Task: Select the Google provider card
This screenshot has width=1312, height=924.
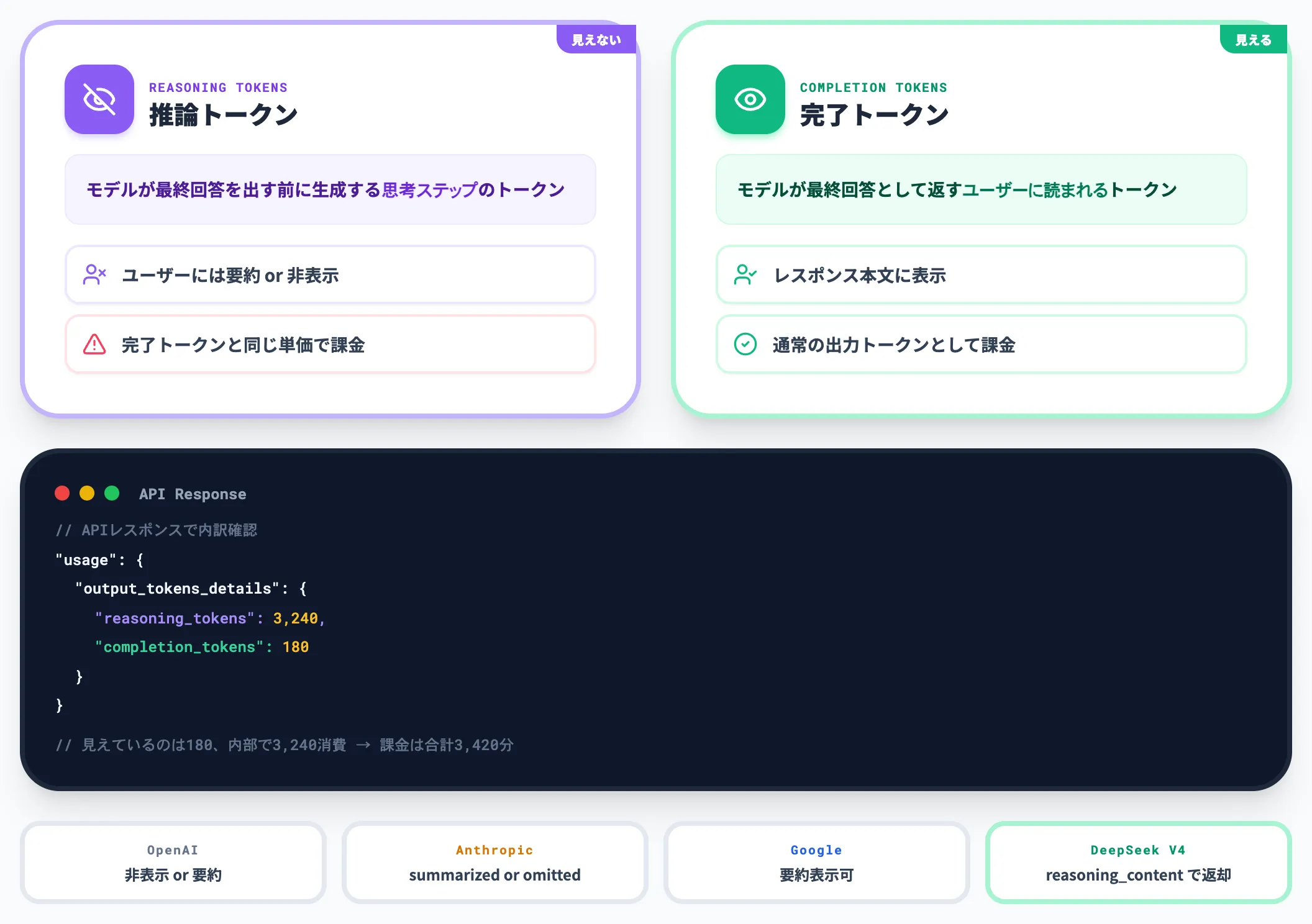Action: pyautogui.click(x=817, y=863)
